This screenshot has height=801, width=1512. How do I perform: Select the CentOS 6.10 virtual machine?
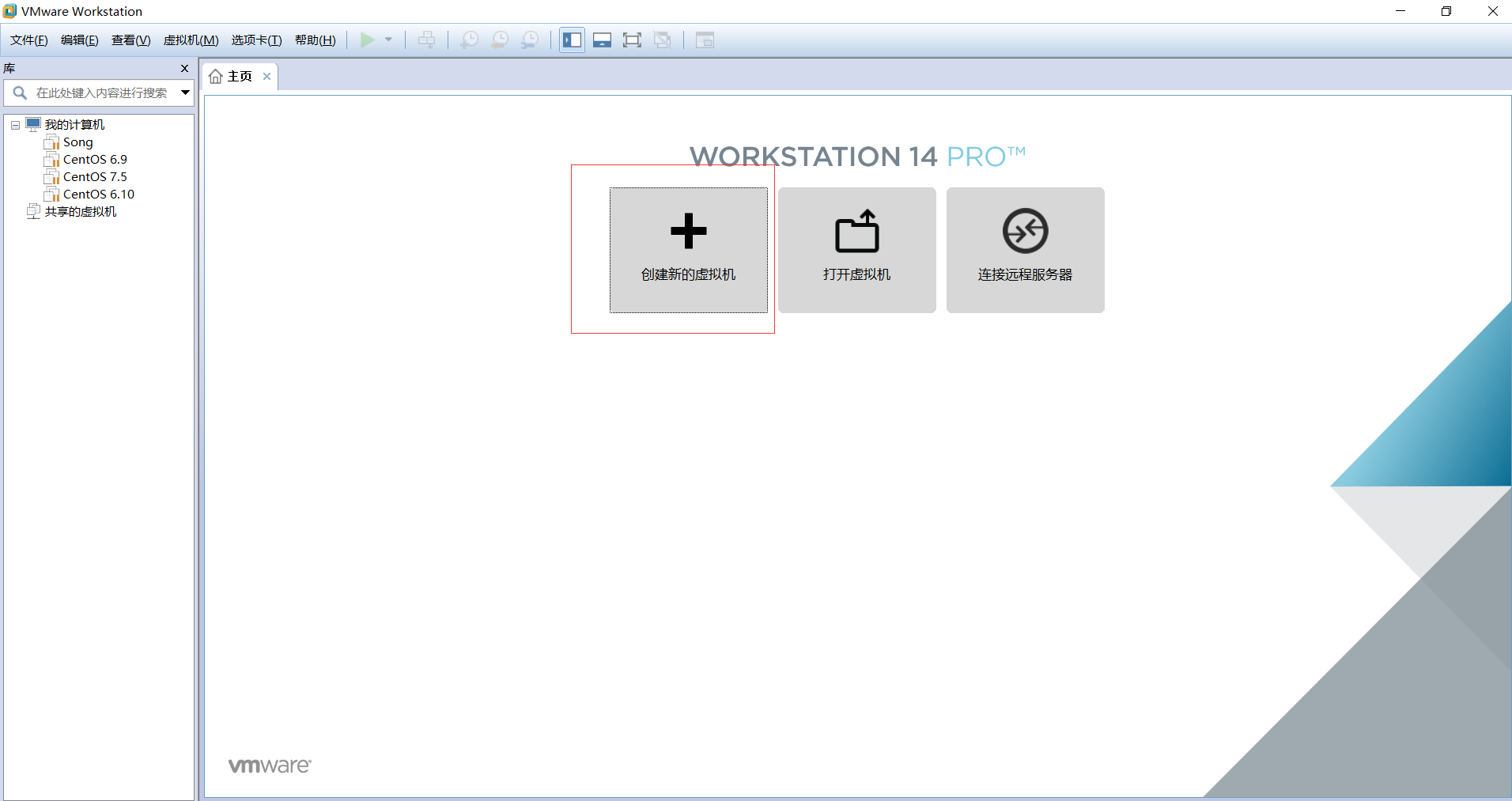99,195
